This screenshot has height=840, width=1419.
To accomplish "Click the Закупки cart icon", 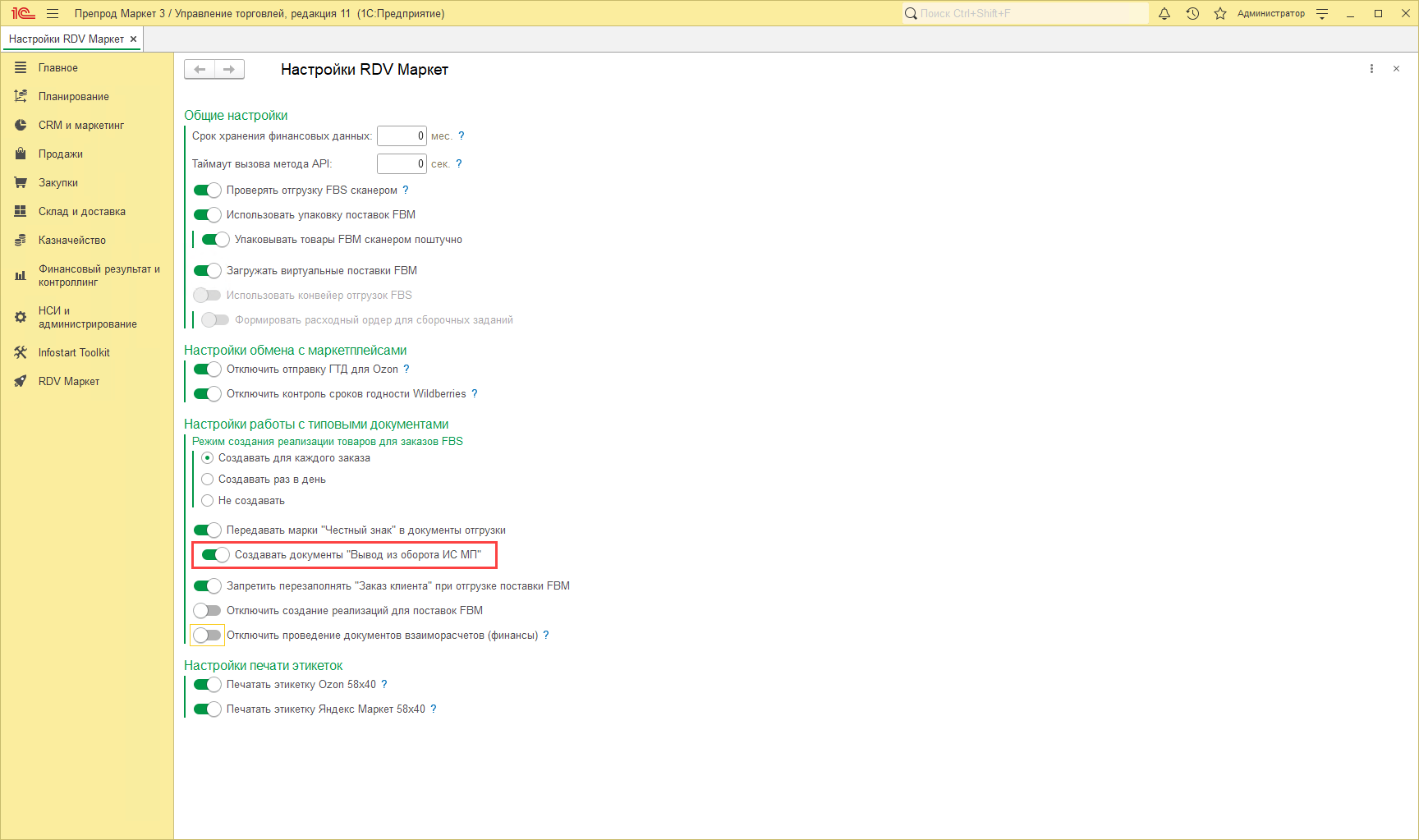I will pyautogui.click(x=21, y=182).
